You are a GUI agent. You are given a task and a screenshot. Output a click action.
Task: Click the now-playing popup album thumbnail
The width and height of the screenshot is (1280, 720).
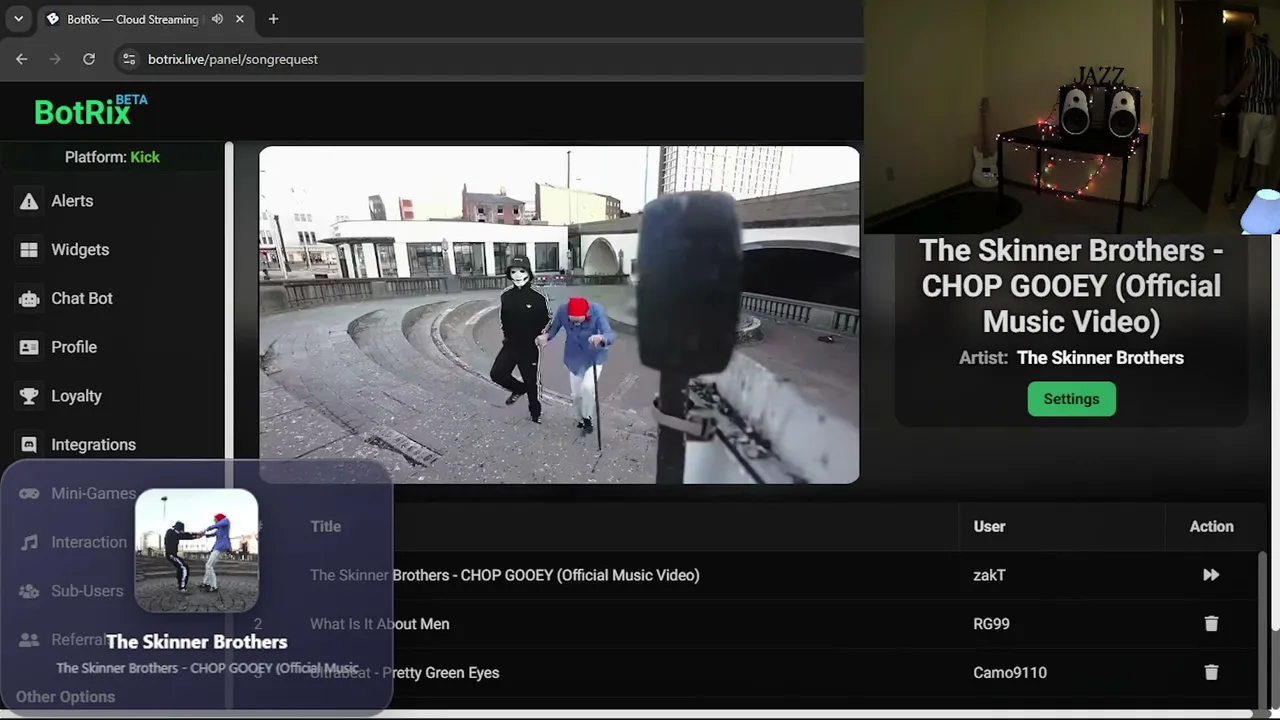tap(197, 550)
